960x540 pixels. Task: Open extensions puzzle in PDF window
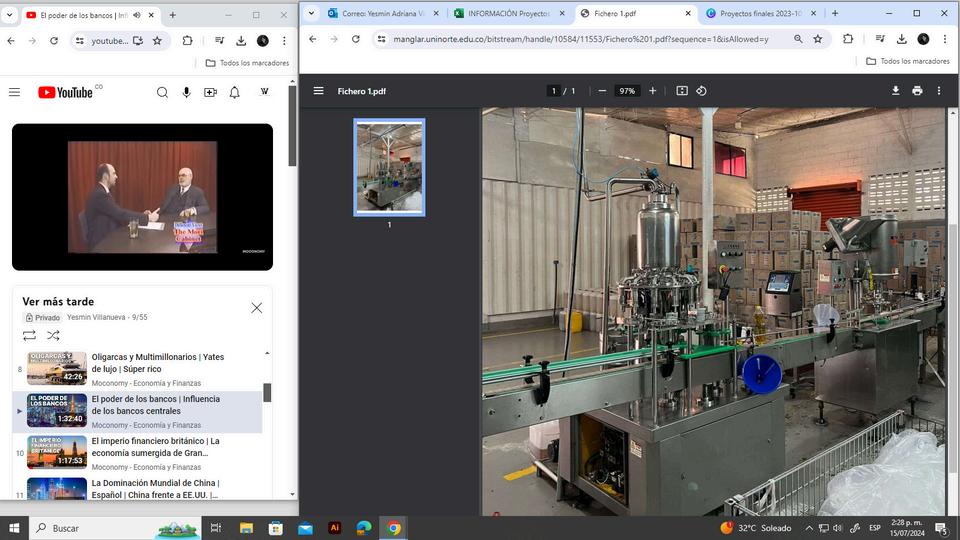pyautogui.click(x=848, y=39)
